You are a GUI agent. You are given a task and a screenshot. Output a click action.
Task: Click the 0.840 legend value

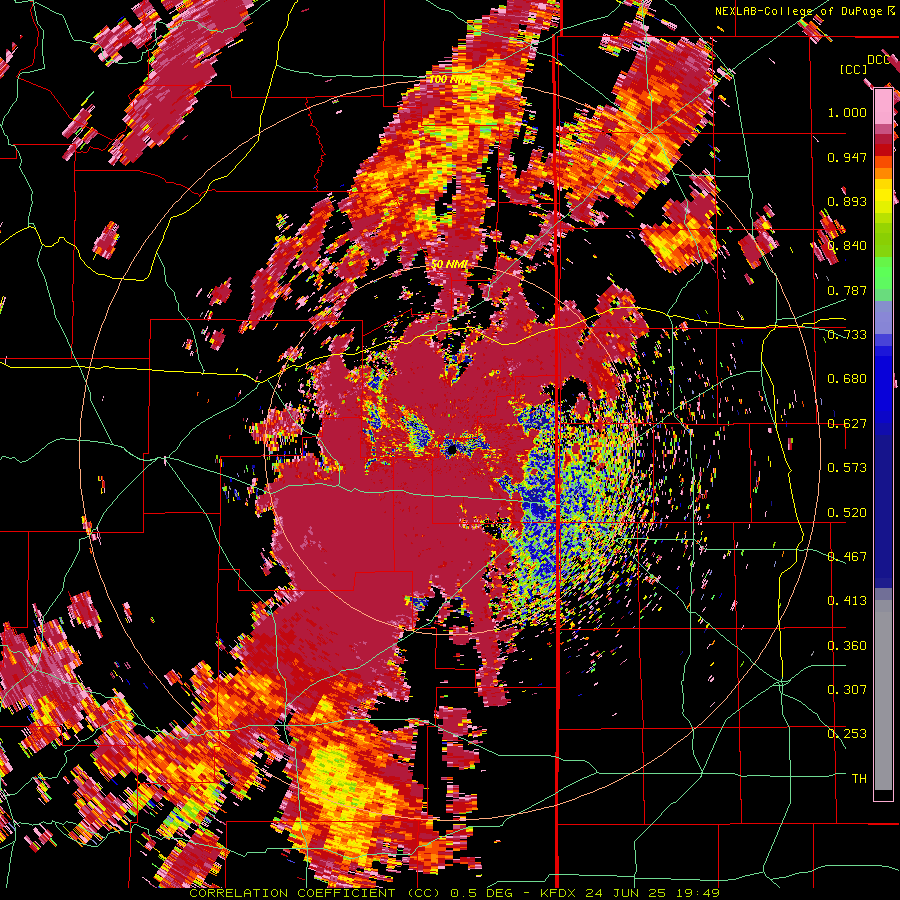[x=847, y=246]
